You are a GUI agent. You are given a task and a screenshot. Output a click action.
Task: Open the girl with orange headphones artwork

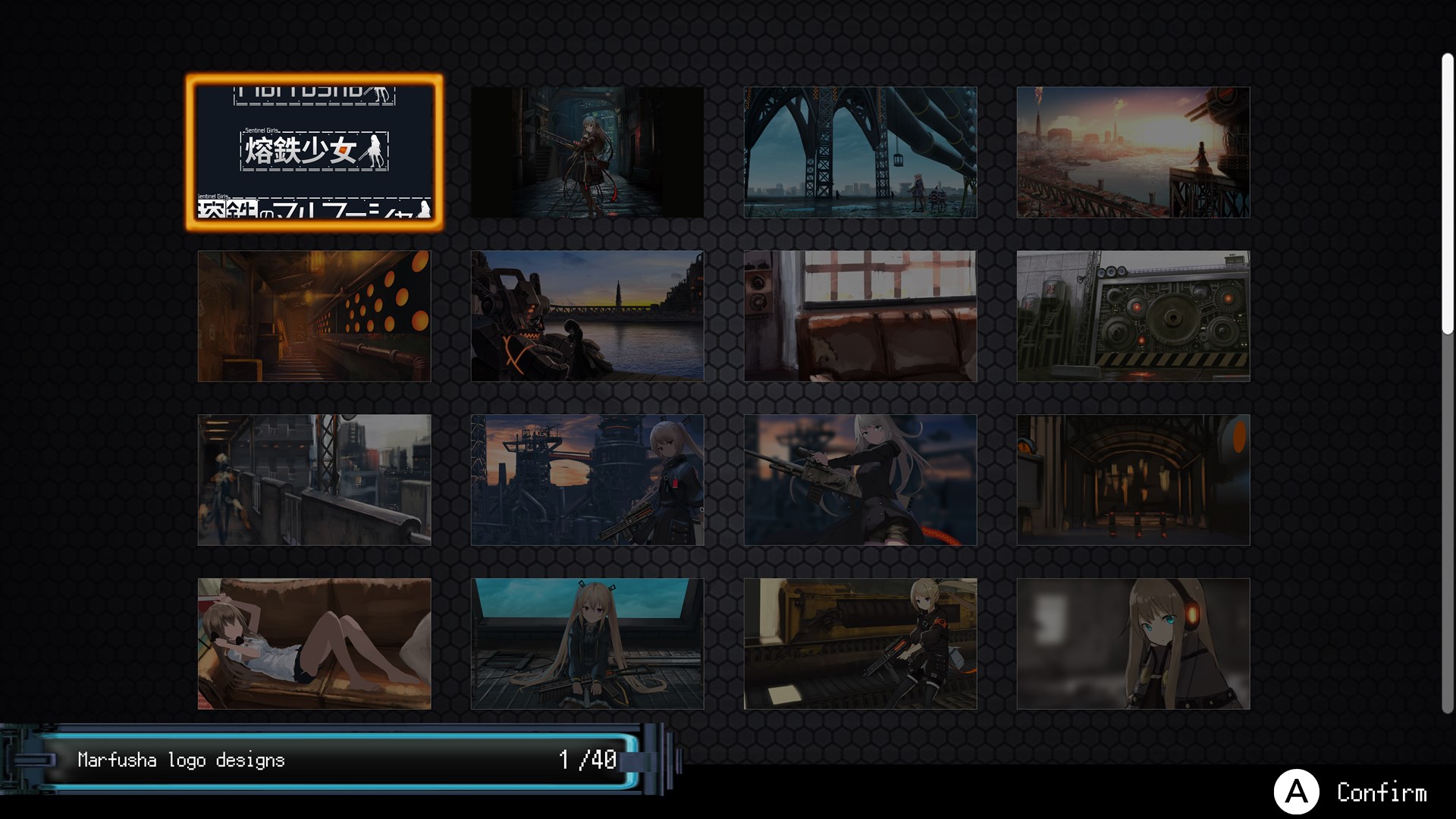1133,643
